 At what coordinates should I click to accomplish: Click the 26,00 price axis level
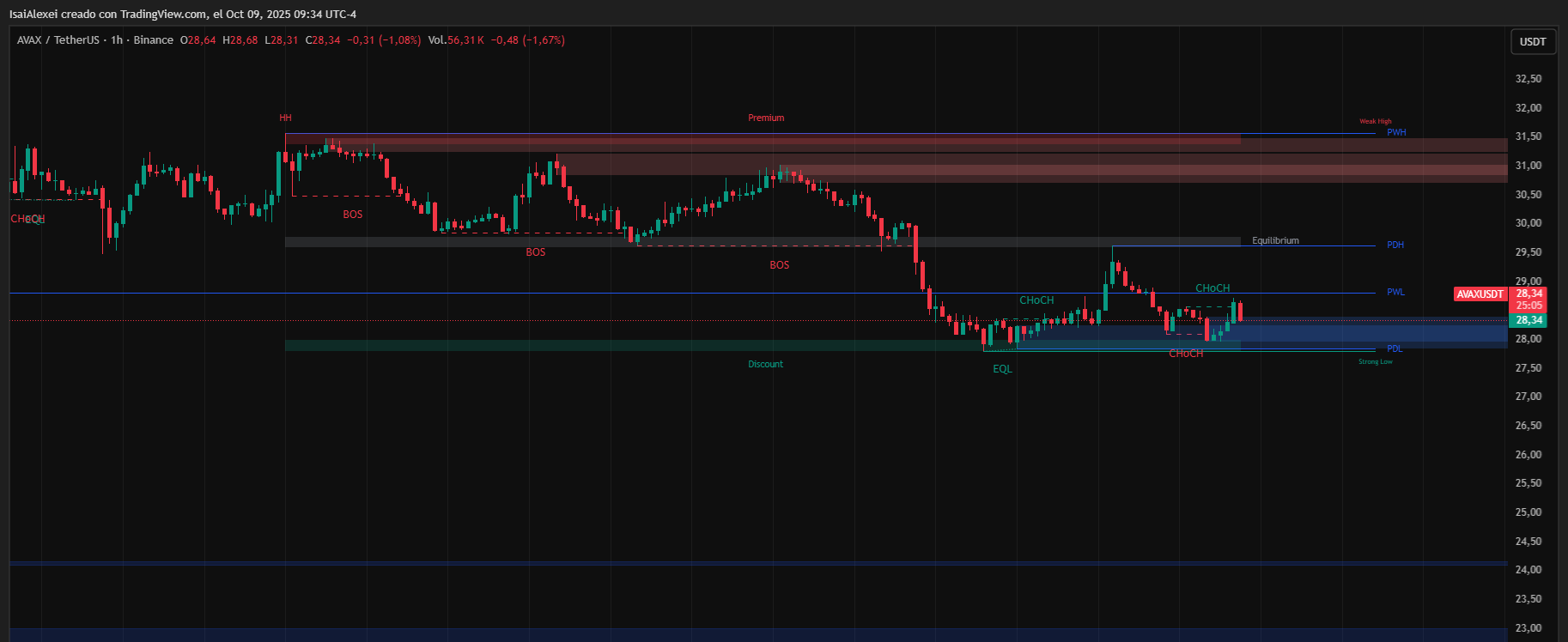coord(1528,455)
